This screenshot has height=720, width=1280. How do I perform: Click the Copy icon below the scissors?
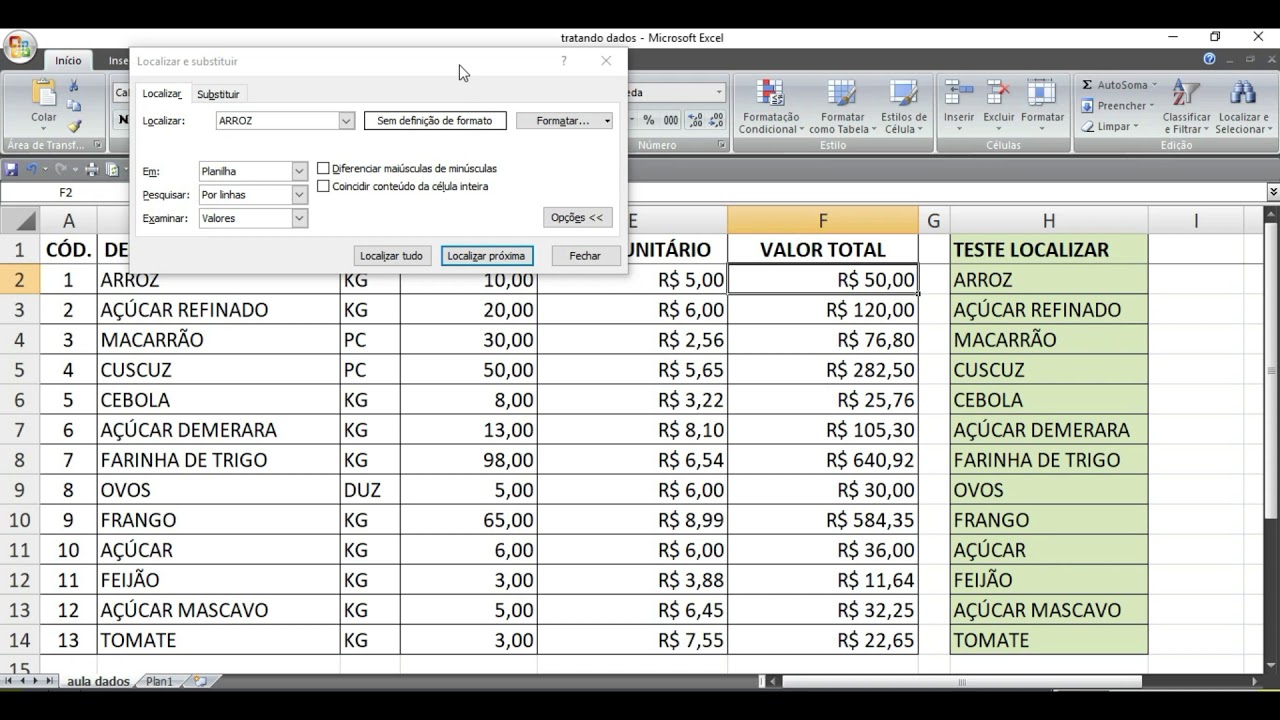point(73,106)
